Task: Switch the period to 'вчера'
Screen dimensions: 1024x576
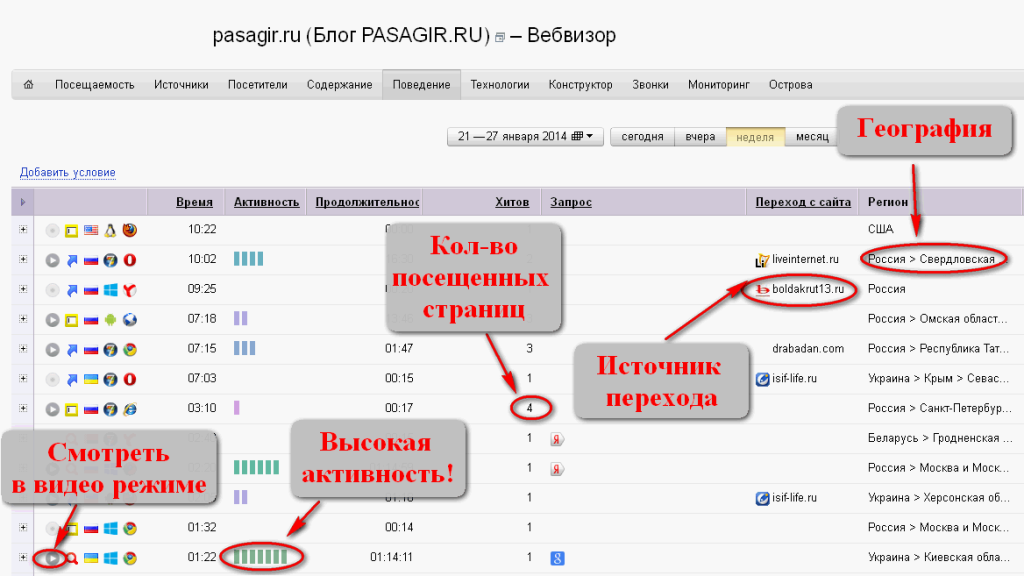Action: click(700, 137)
